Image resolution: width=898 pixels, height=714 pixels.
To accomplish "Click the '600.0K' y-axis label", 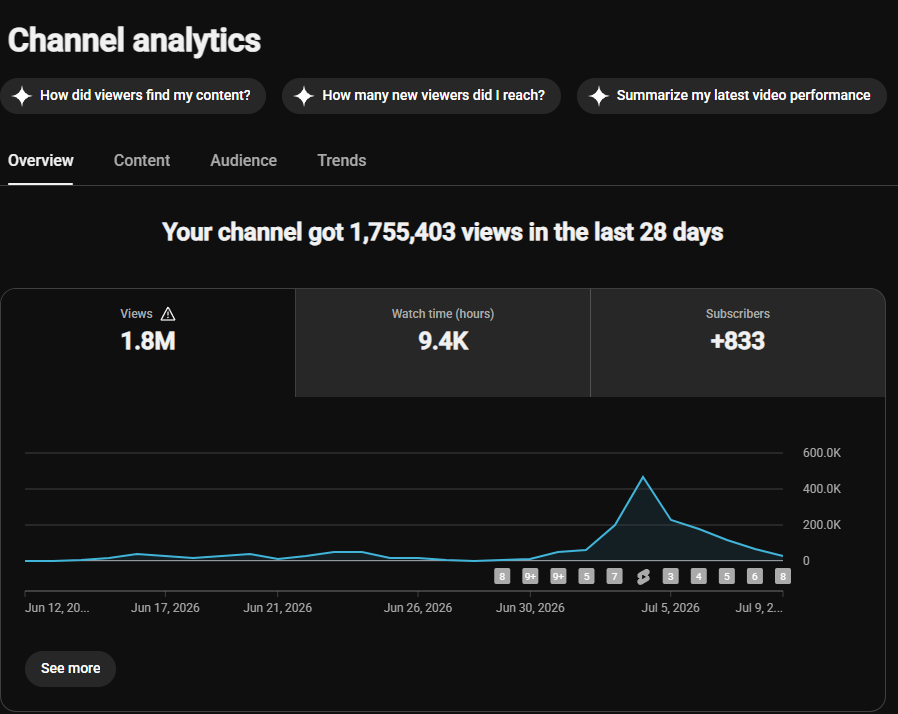I will [x=822, y=453].
